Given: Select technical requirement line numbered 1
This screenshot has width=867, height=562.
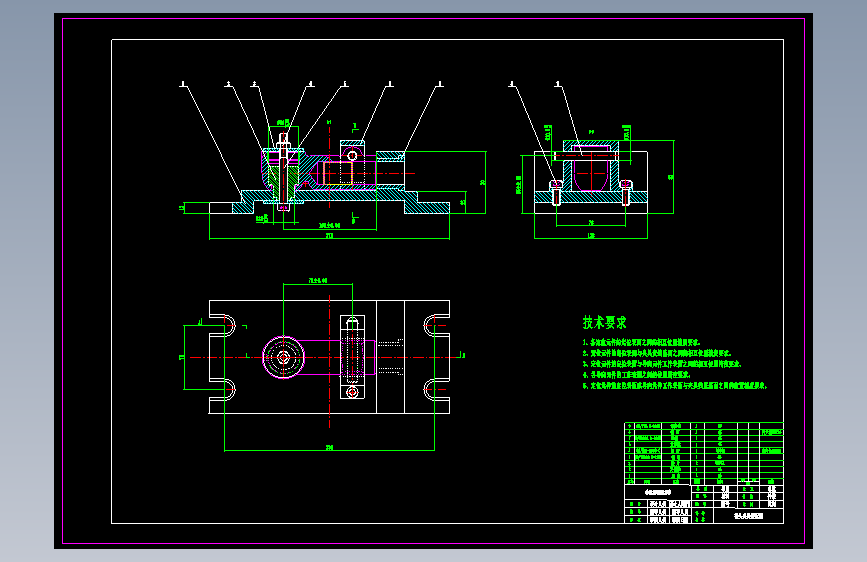Looking at the screenshot, I should pyautogui.click(x=641, y=342).
